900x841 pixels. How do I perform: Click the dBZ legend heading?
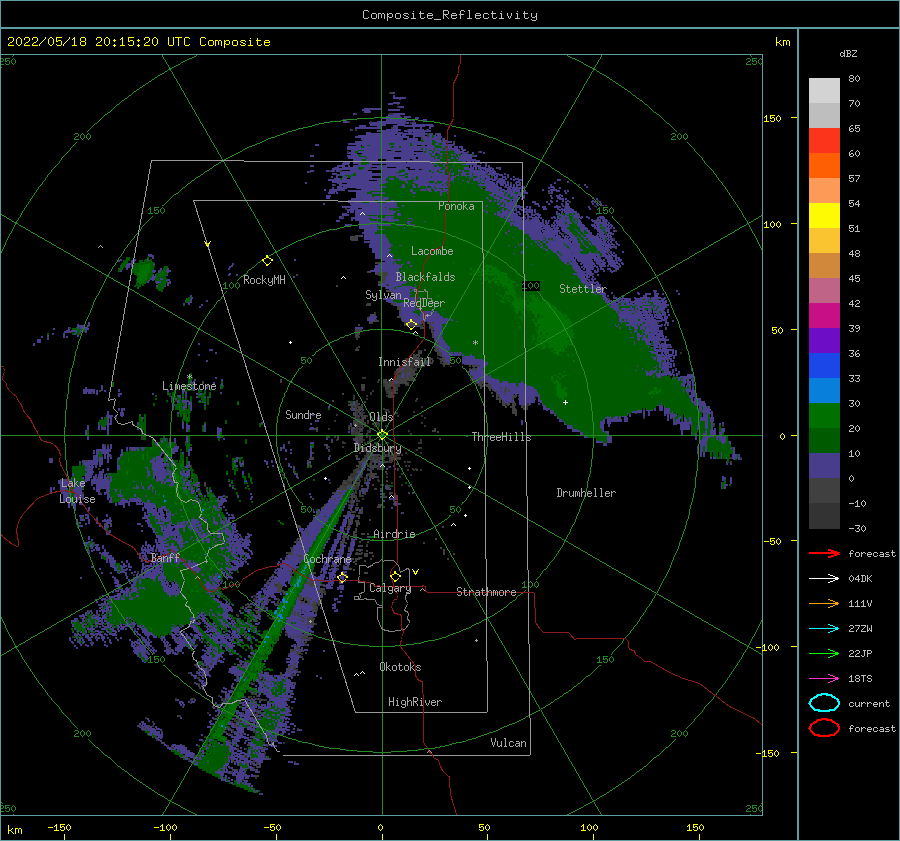(x=848, y=53)
